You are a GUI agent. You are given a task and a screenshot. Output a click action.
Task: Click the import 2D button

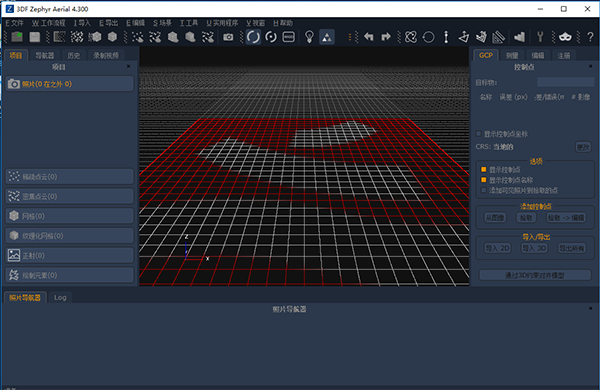click(497, 248)
